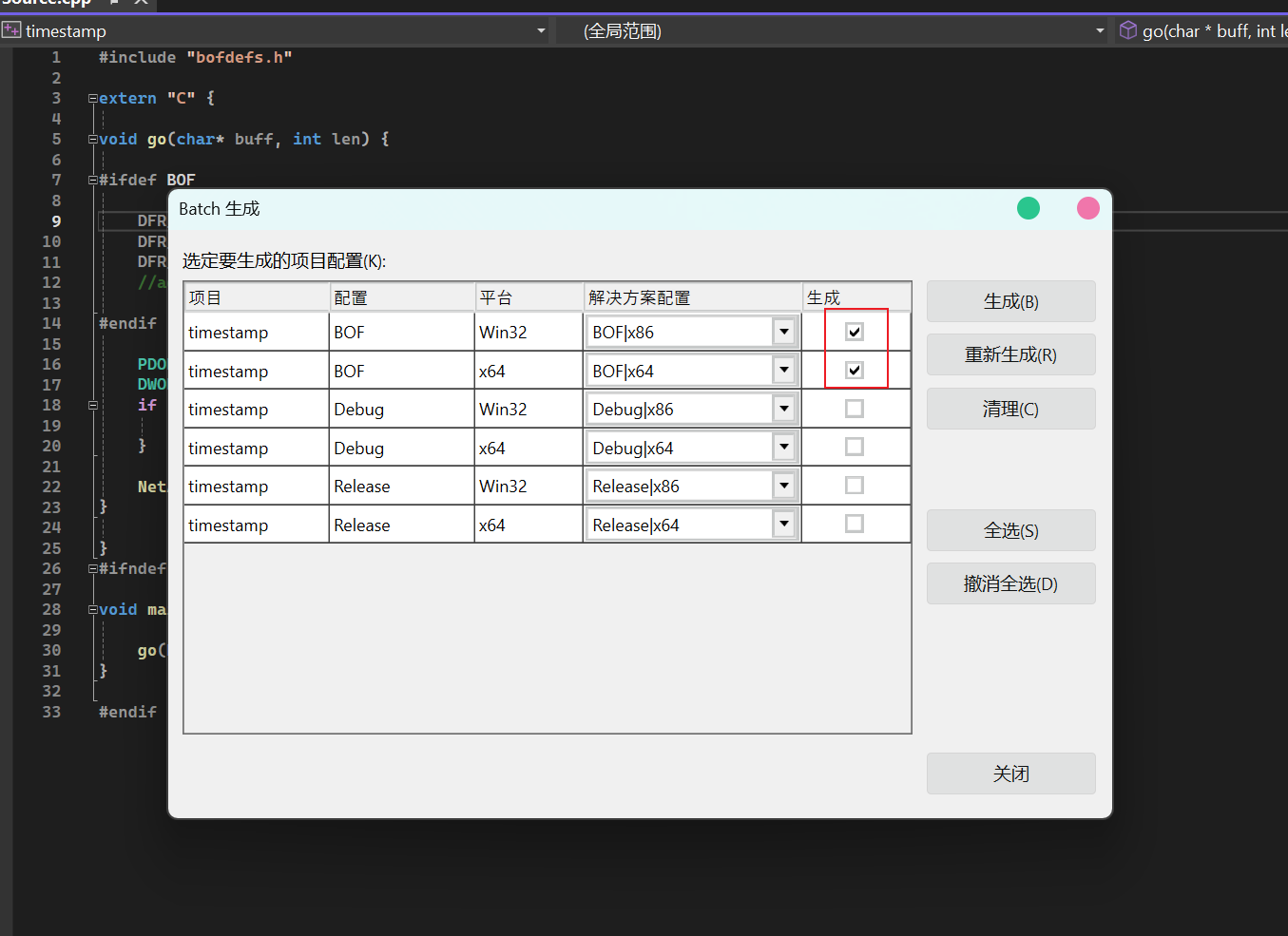Click the pink circle button in Batch dialog
The height and width of the screenshot is (936, 1288).
1087,208
